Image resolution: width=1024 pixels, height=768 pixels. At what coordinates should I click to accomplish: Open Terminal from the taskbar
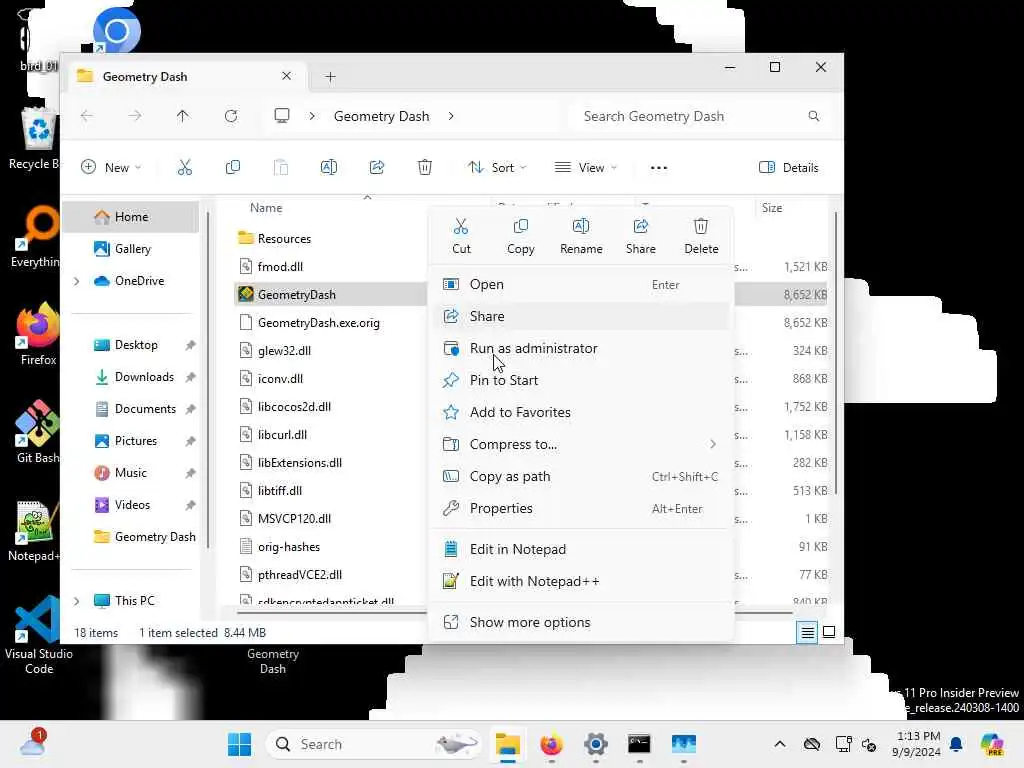[639, 744]
